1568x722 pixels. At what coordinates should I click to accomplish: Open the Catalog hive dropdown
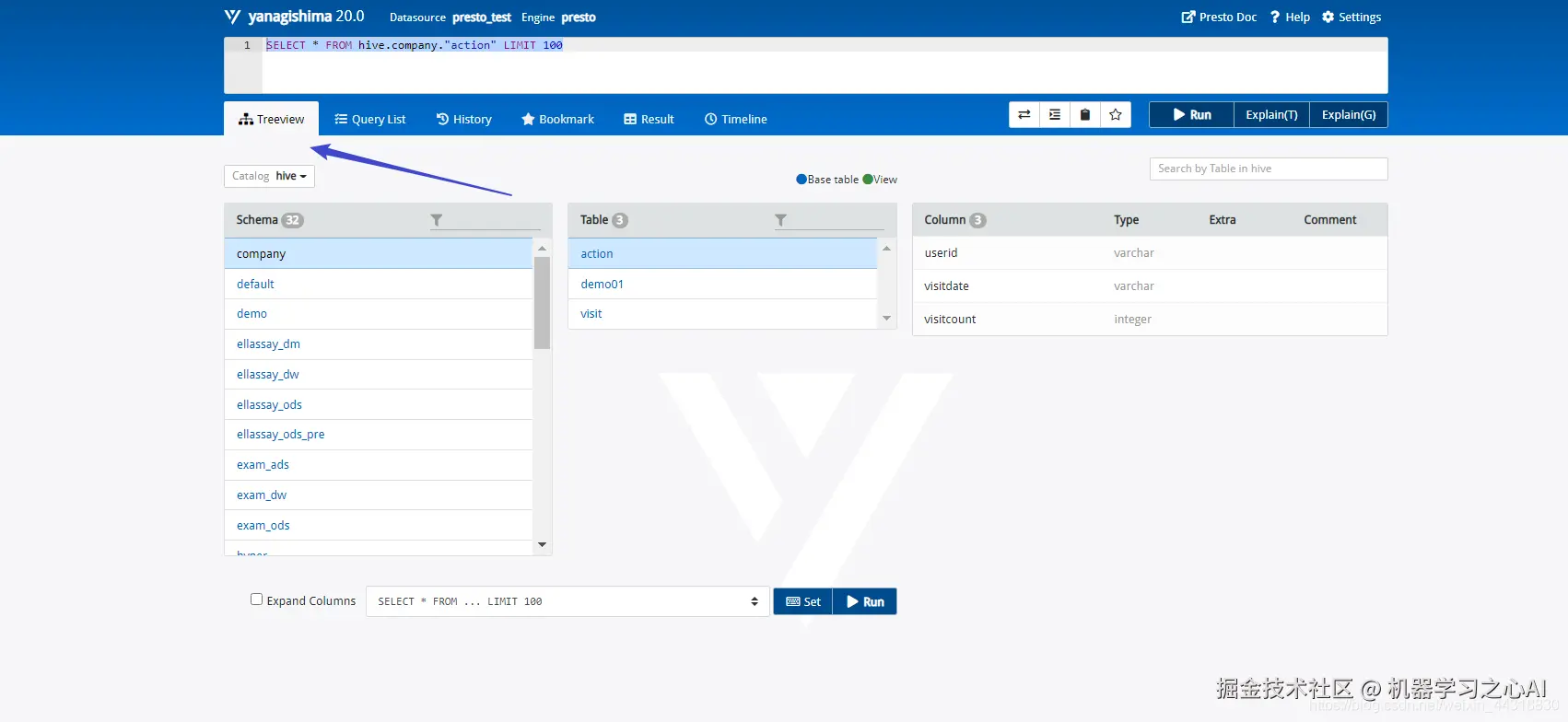[269, 176]
